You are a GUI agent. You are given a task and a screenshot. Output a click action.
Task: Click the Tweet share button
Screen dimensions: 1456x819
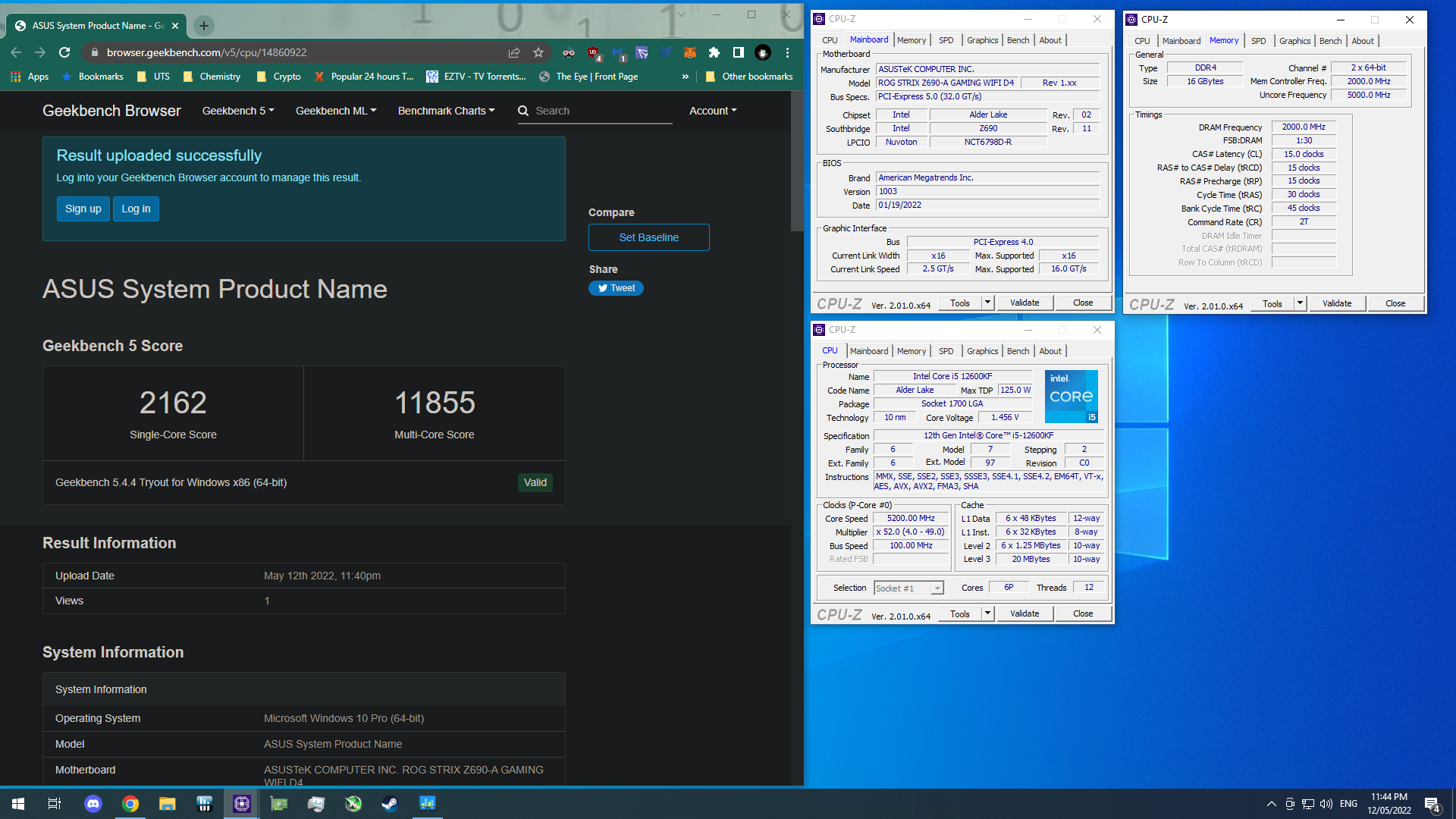coord(616,288)
